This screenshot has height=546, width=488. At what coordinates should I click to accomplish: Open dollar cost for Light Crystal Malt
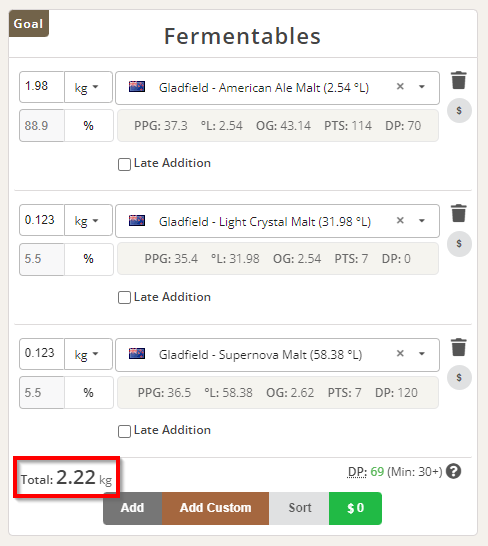459,244
